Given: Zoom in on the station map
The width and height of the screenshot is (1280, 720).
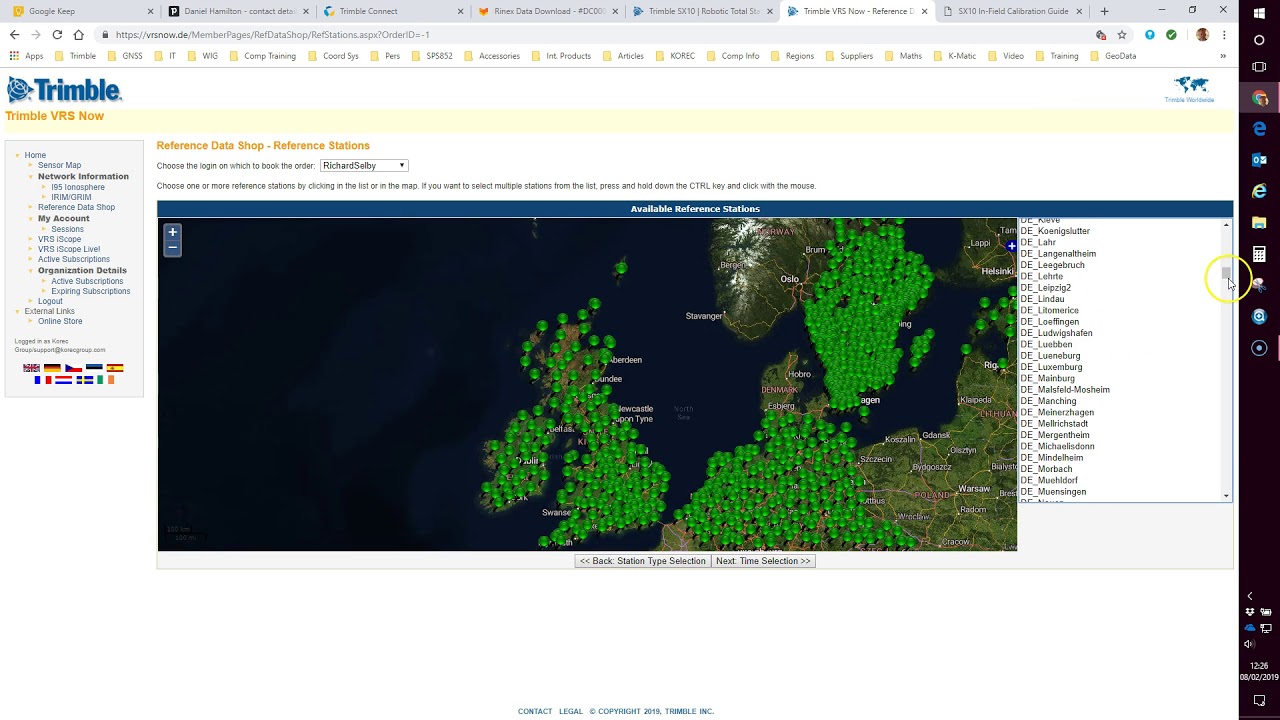Looking at the screenshot, I should point(172,232).
